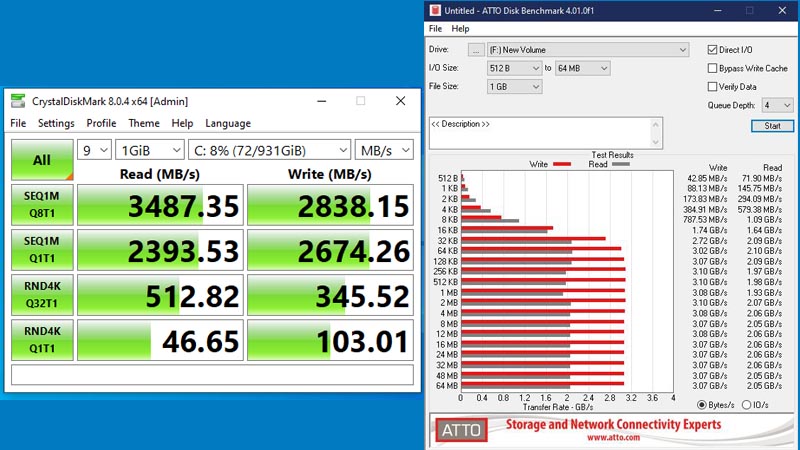Image resolution: width=800 pixels, height=450 pixels.
Task: Run the RND4K Q32T1 benchmark
Action: click(x=41, y=296)
